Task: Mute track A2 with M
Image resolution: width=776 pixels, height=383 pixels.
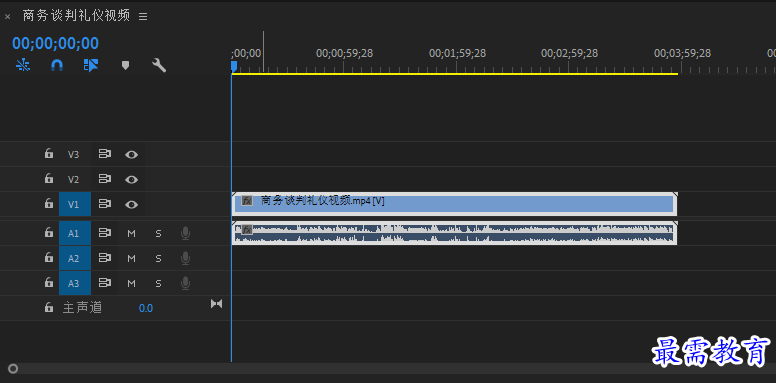Action: coord(131,258)
